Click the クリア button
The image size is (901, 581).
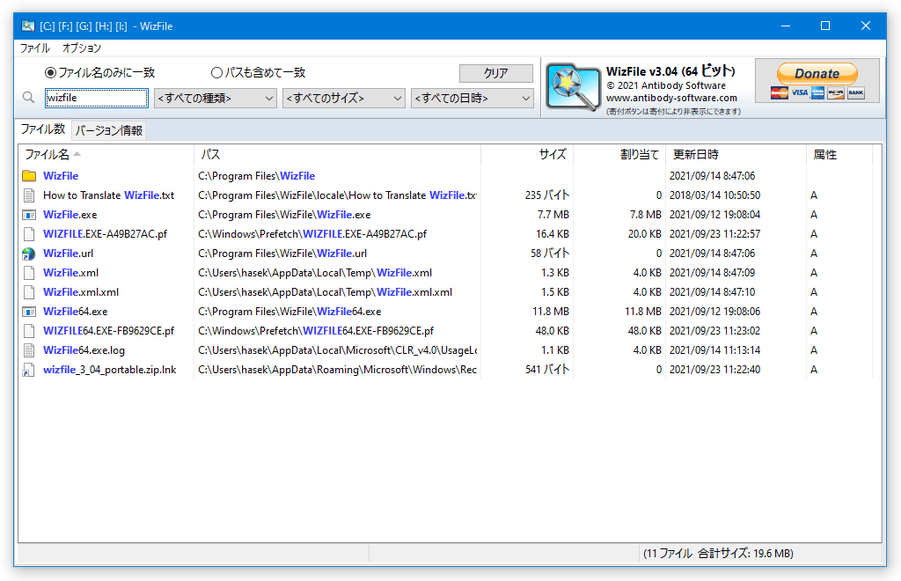point(496,74)
